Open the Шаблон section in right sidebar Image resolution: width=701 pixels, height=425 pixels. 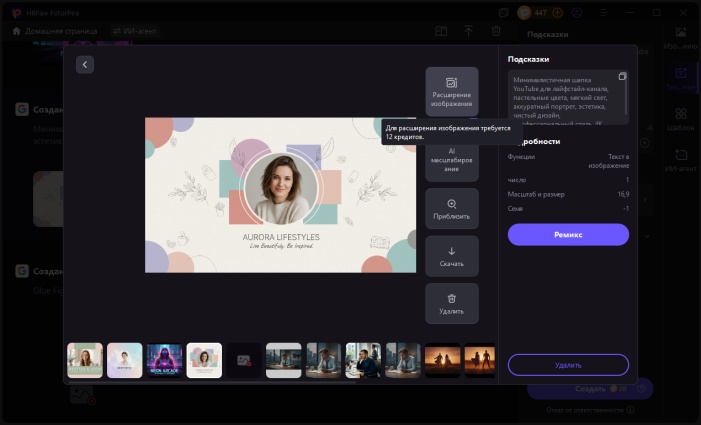pyautogui.click(x=680, y=119)
